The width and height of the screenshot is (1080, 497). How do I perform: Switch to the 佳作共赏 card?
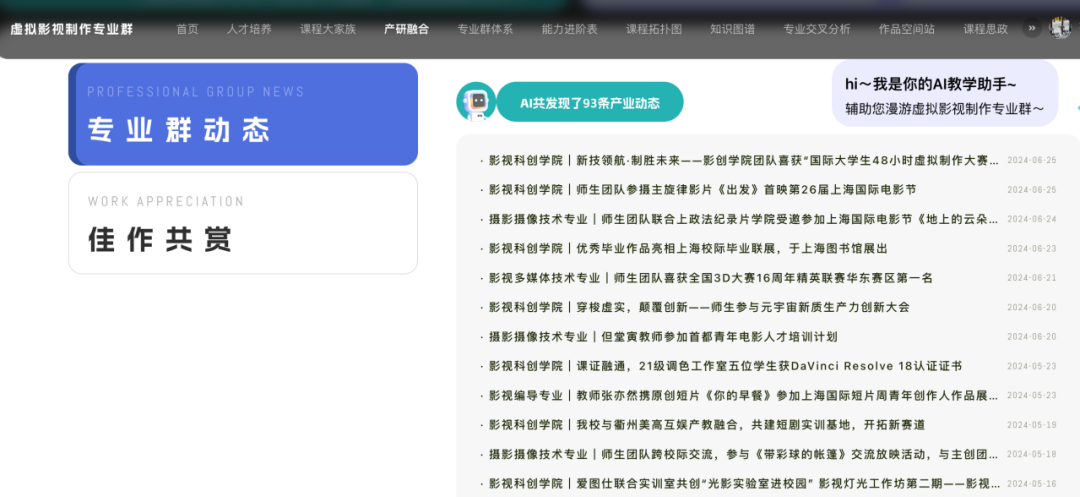click(243, 223)
